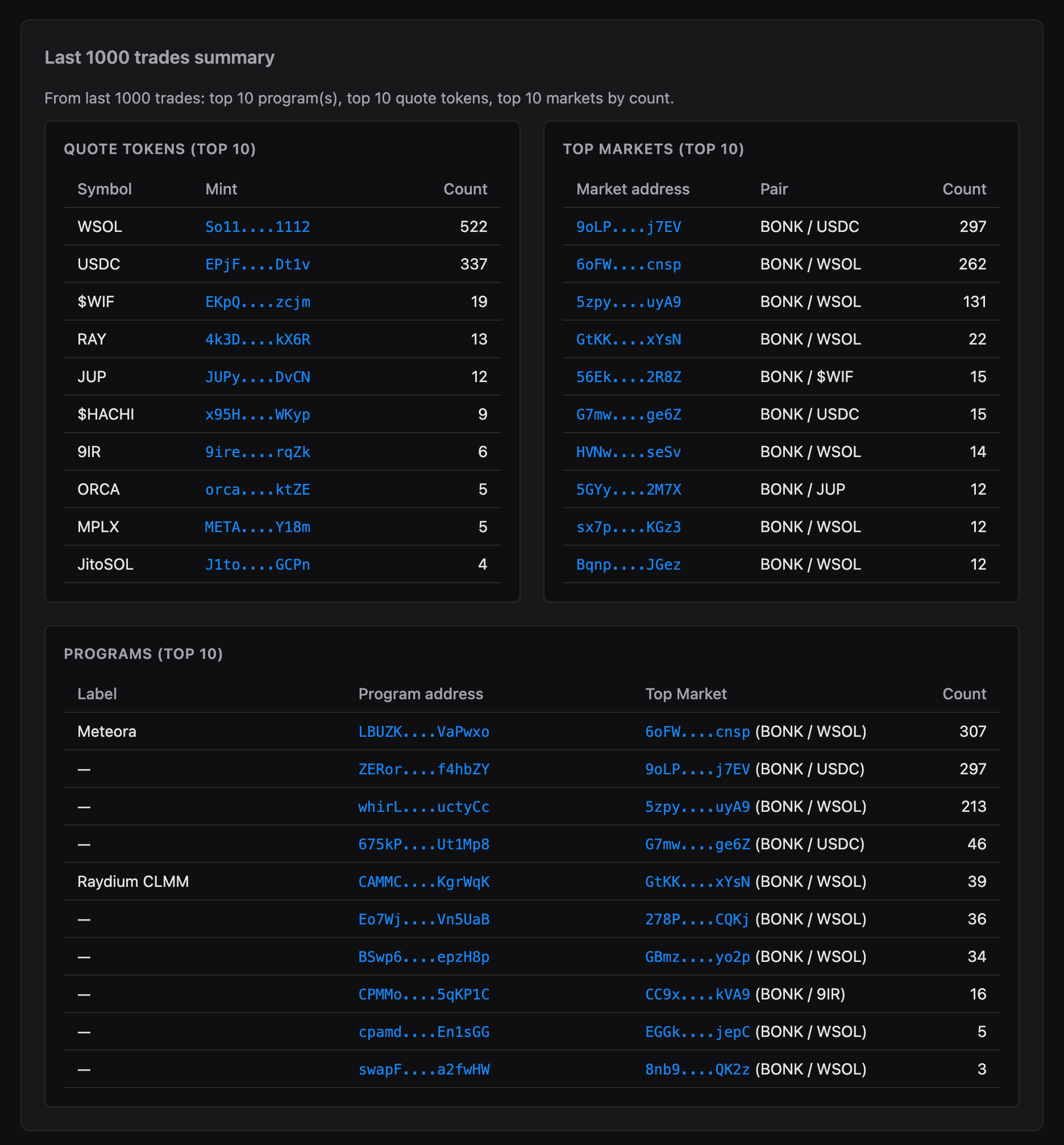Open Meteora program address LBUZK....VaPwxo
Image resolution: width=1064 pixels, height=1145 pixels.
pyautogui.click(x=424, y=732)
